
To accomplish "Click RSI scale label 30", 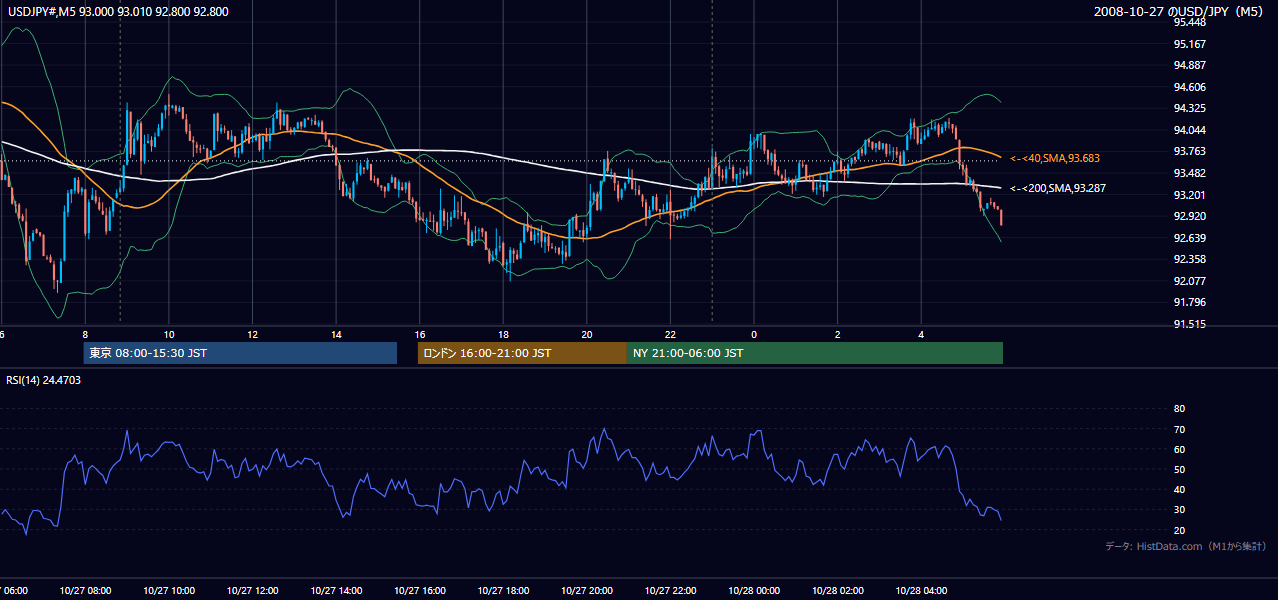I will point(1179,510).
